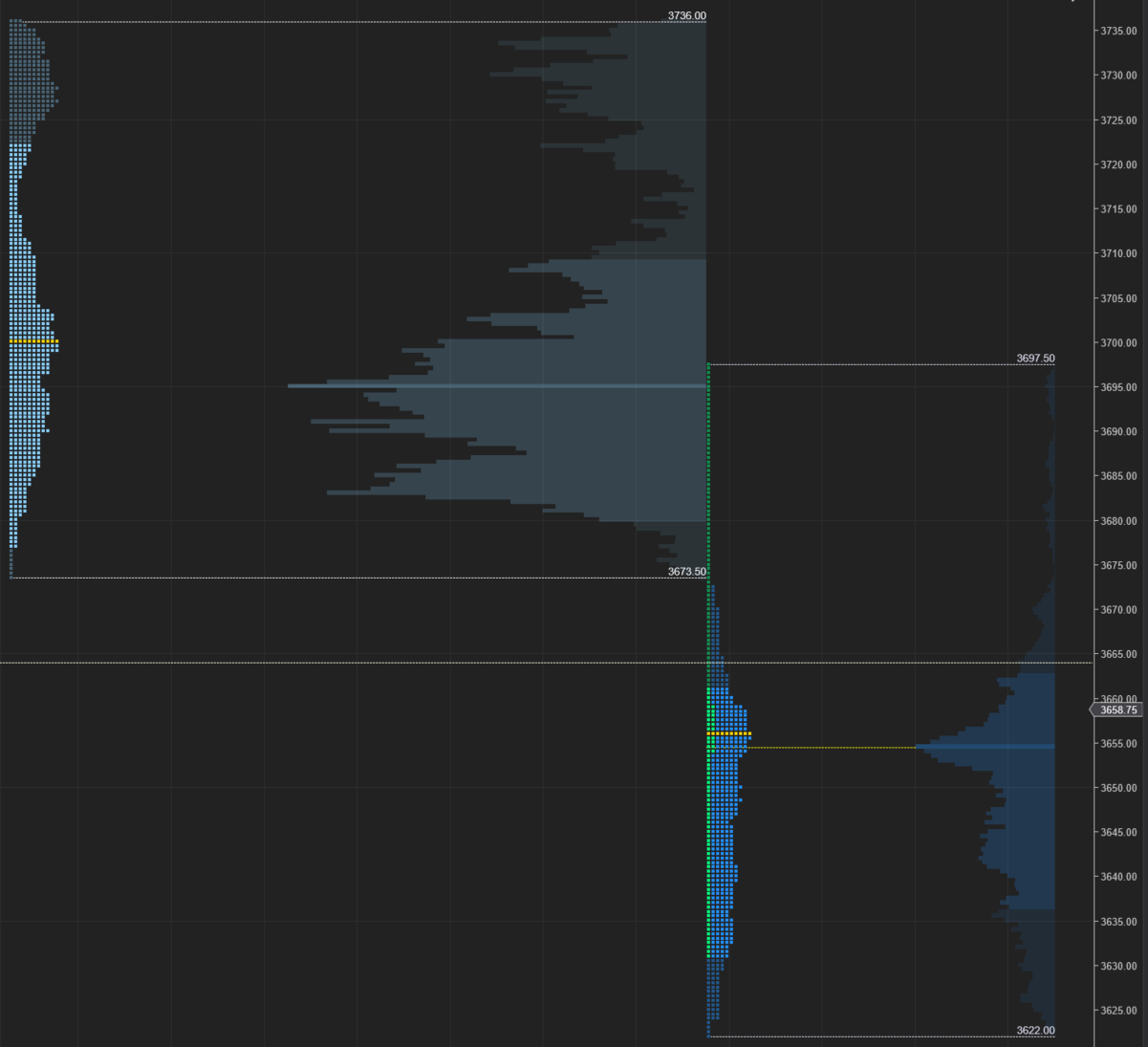The width and height of the screenshot is (1148, 1047).
Task: Click the 3675.00 price axis label
Action: coord(1118,565)
